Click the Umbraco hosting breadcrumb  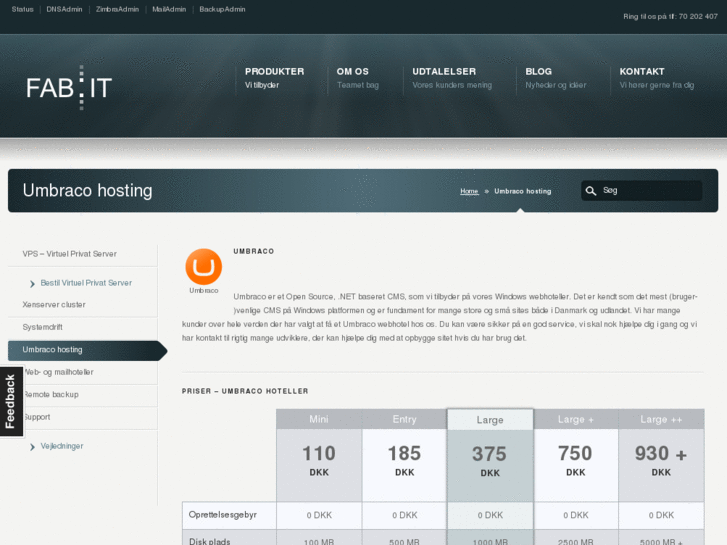click(523, 191)
